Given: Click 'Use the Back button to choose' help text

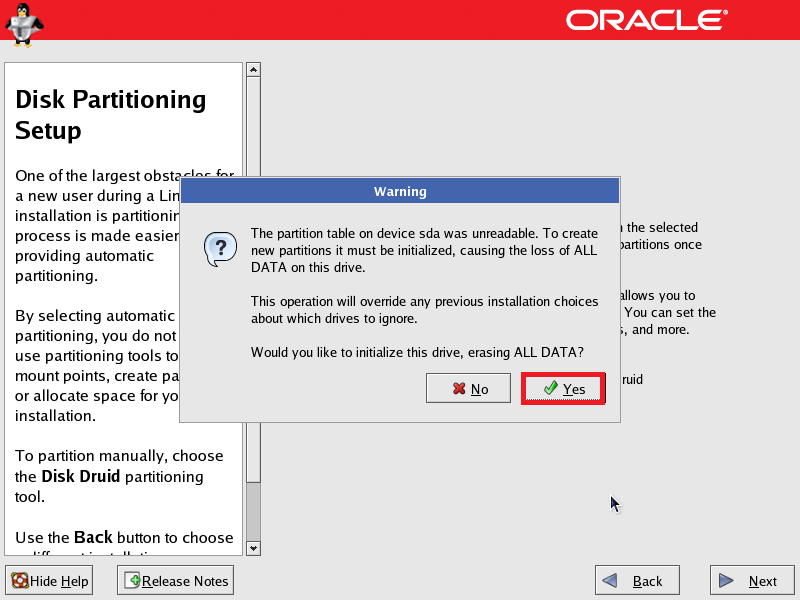Looking at the screenshot, I should 124,537.
